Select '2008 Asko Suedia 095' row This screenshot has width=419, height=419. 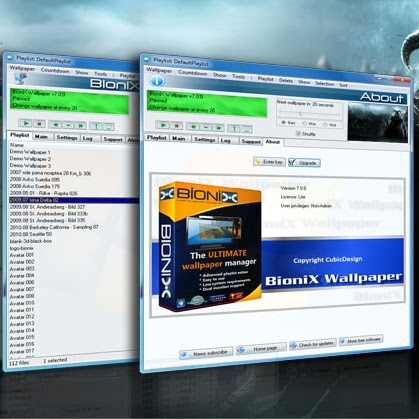(35, 180)
